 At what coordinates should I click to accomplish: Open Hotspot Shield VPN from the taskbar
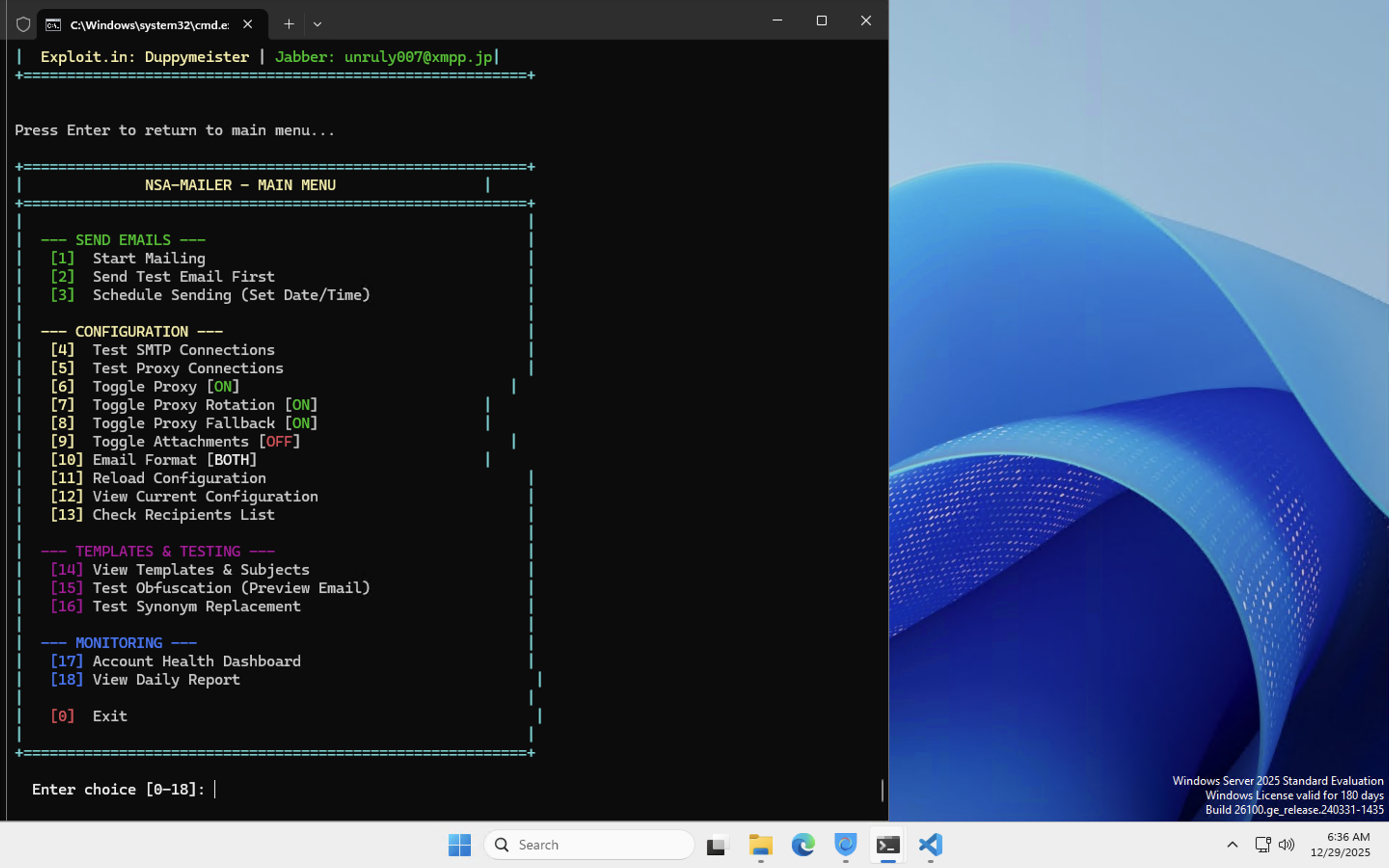pos(845,845)
